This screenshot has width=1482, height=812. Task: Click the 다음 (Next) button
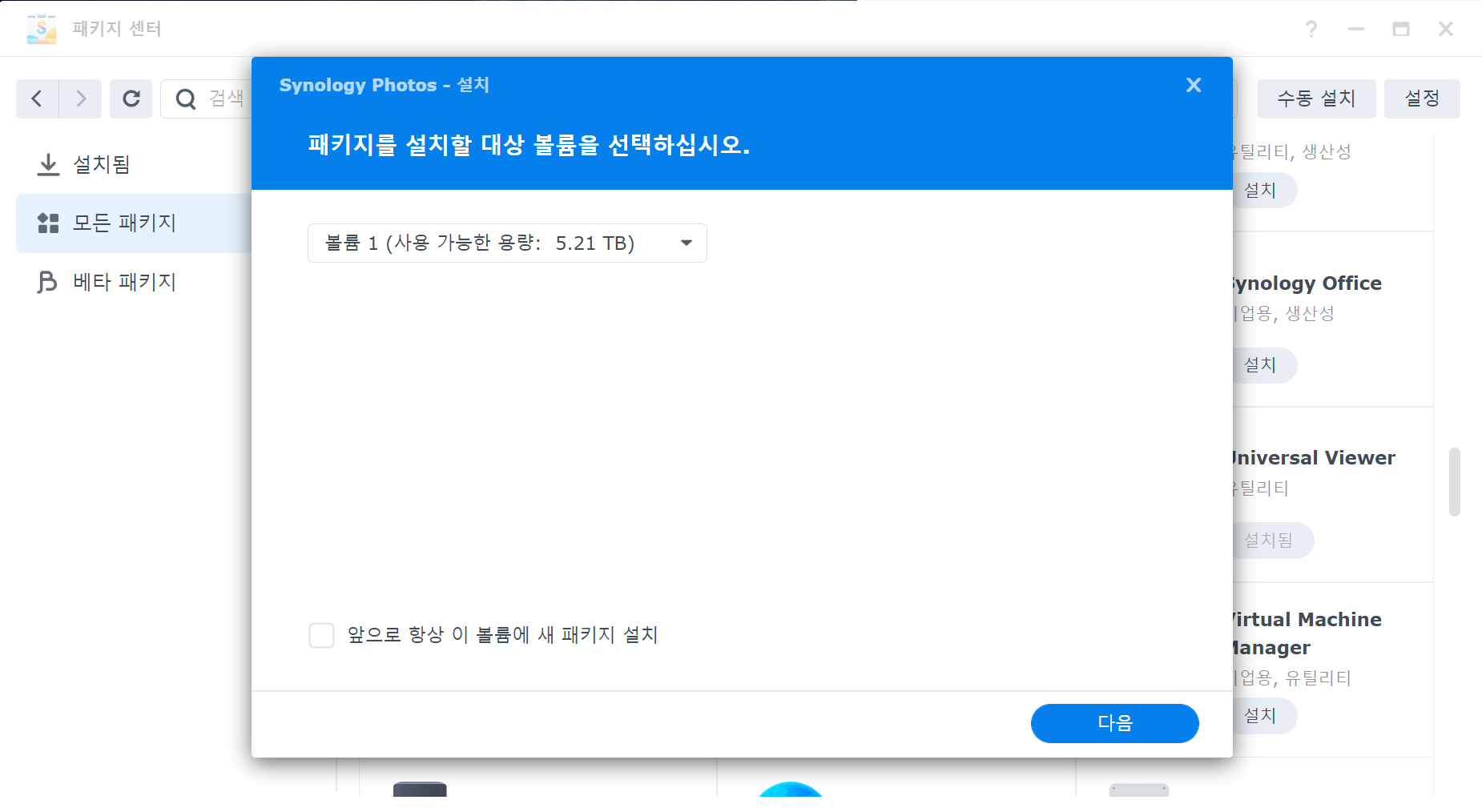tap(1114, 723)
